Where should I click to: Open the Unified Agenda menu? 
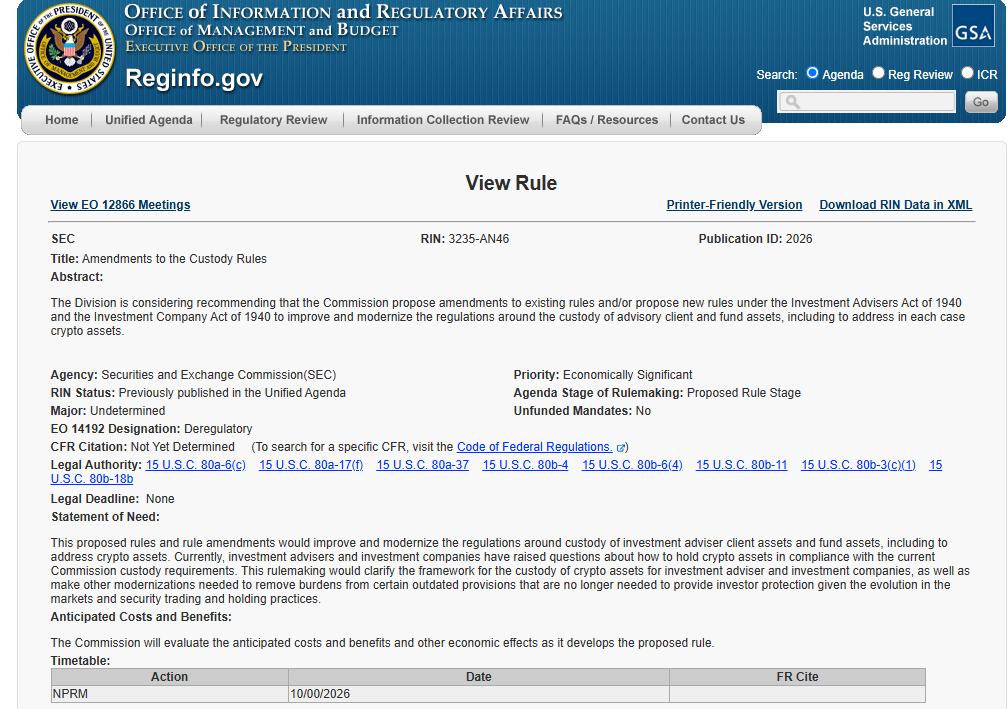pyautogui.click(x=148, y=120)
